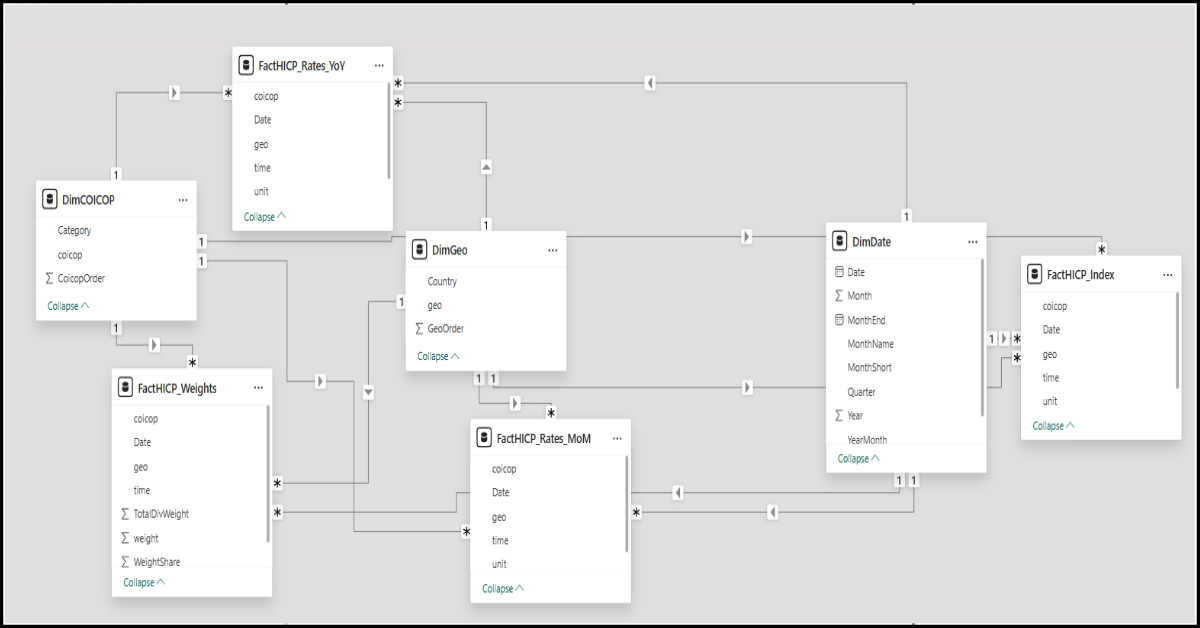
Task: Select the sigma icon beside CoicopOrder
Action: (49, 278)
